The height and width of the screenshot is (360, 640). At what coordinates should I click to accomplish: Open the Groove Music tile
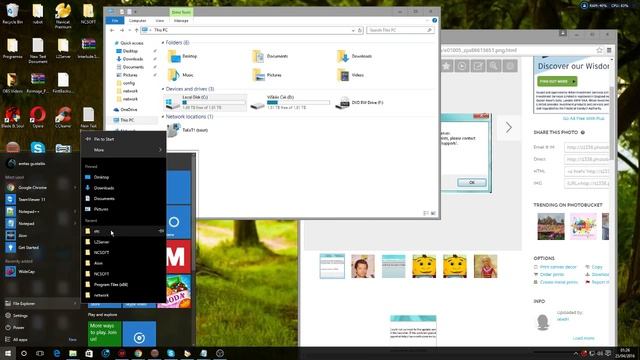(139, 334)
